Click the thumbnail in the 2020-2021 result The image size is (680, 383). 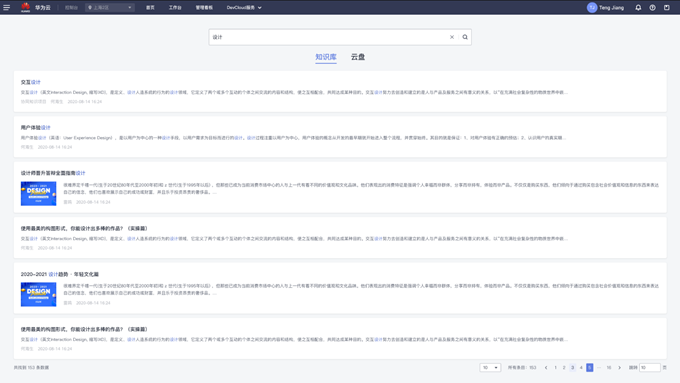click(39, 294)
